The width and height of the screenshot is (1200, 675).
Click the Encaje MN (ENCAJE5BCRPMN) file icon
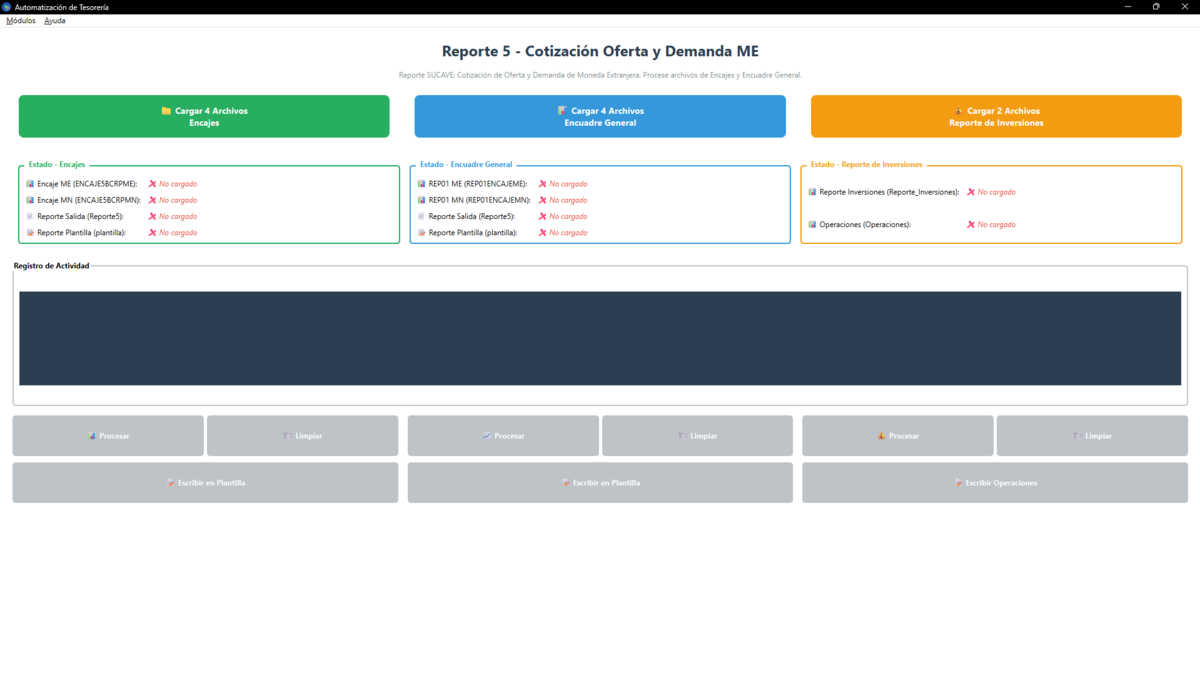pyautogui.click(x=29, y=199)
